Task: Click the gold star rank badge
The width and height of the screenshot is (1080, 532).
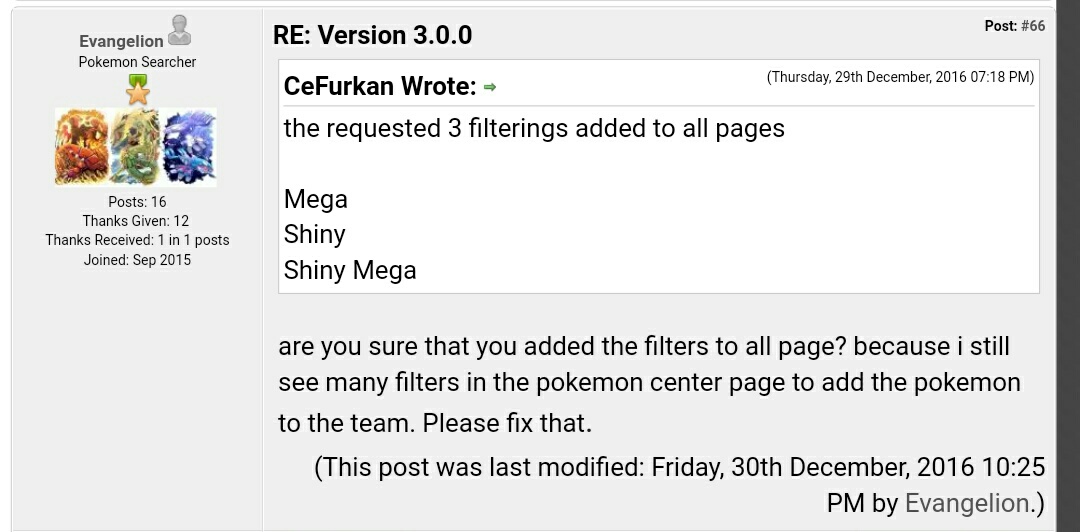Action: [x=138, y=91]
